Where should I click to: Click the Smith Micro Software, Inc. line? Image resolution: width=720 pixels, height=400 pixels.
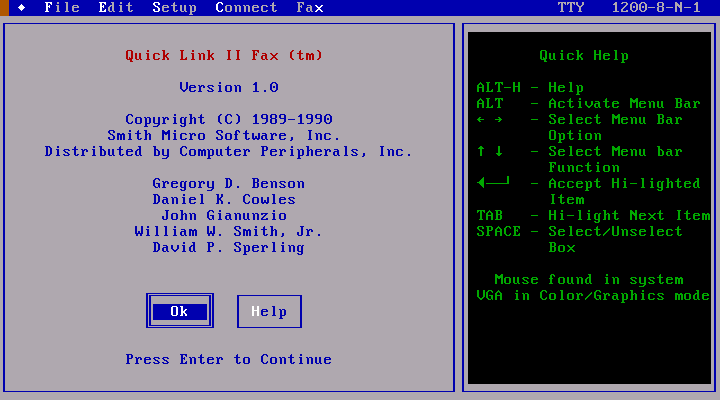[224, 135]
